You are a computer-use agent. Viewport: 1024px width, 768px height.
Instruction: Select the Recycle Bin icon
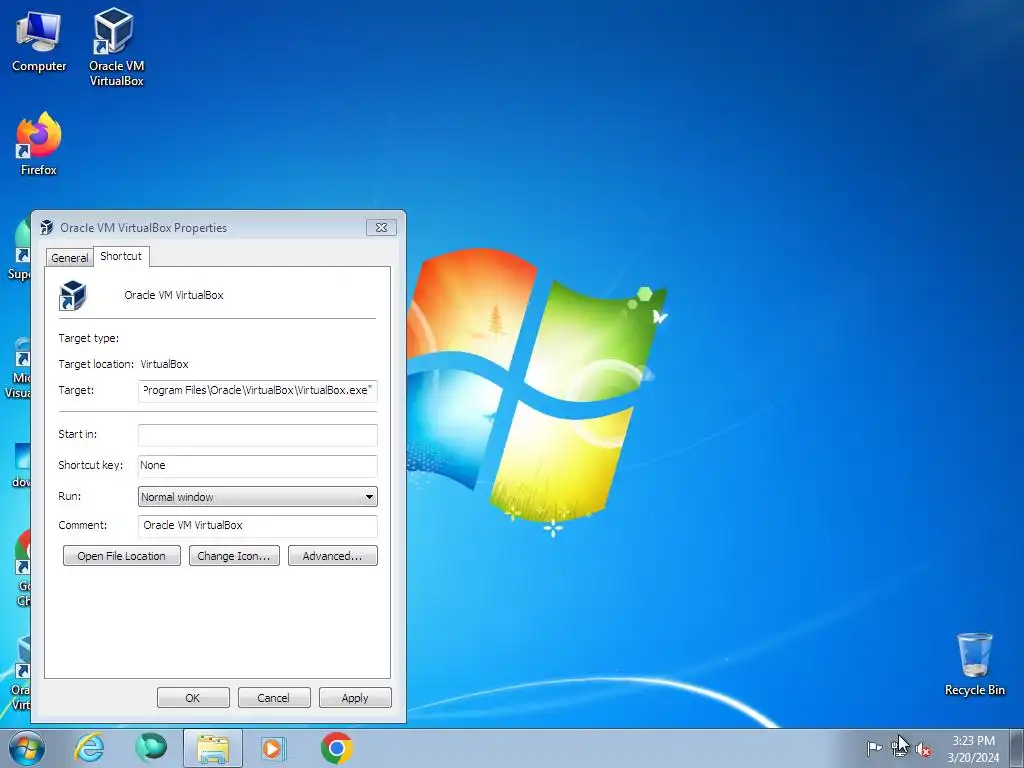point(974,664)
